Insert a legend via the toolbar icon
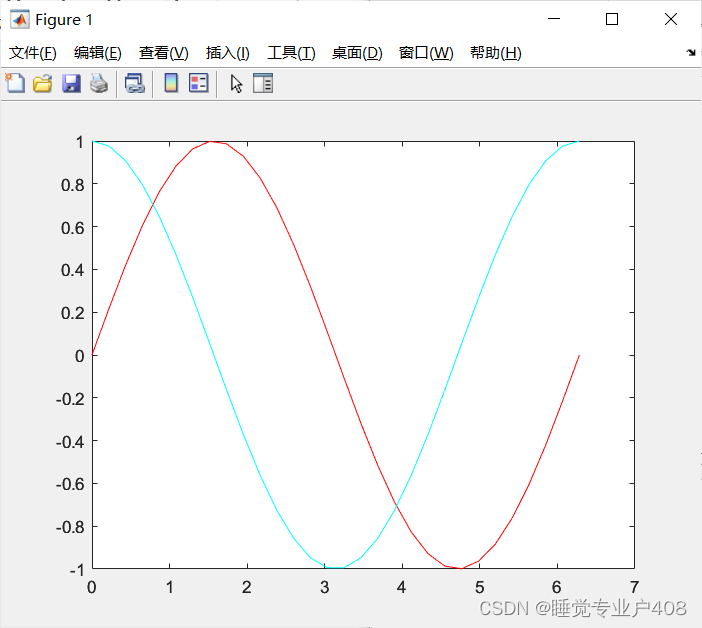The image size is (702, 628). (x=199, y=83)
